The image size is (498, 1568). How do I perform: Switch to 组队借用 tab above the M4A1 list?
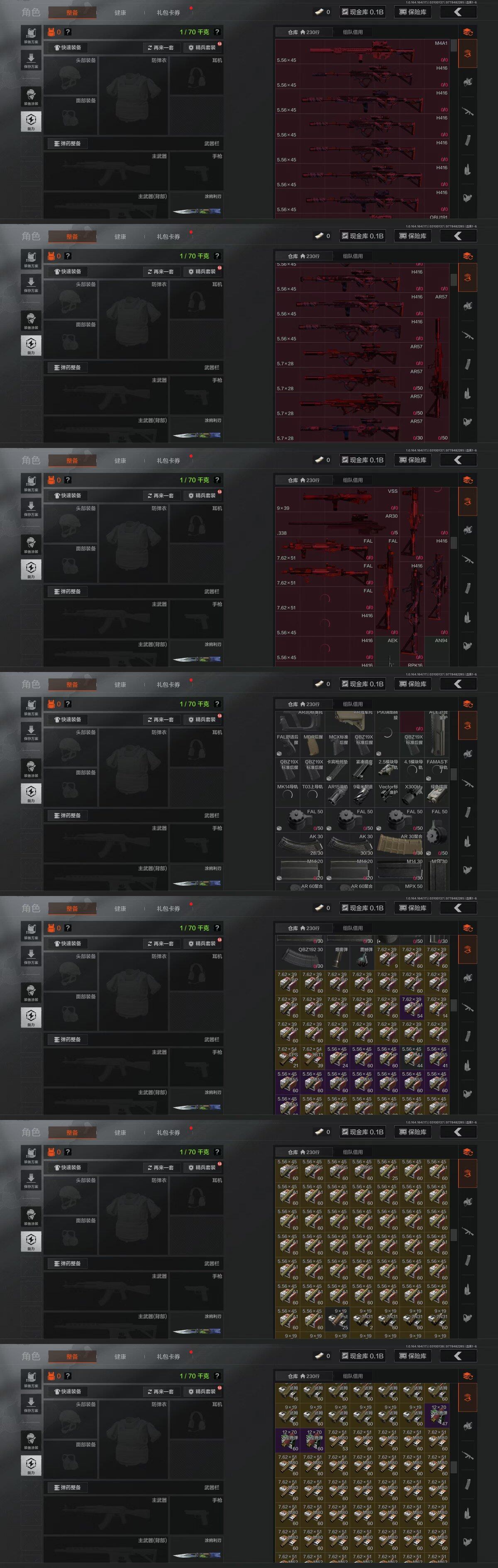[x=352, y=32]
